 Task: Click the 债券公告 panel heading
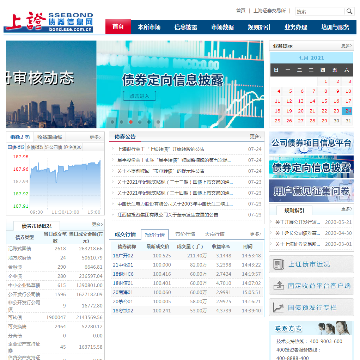125,136
